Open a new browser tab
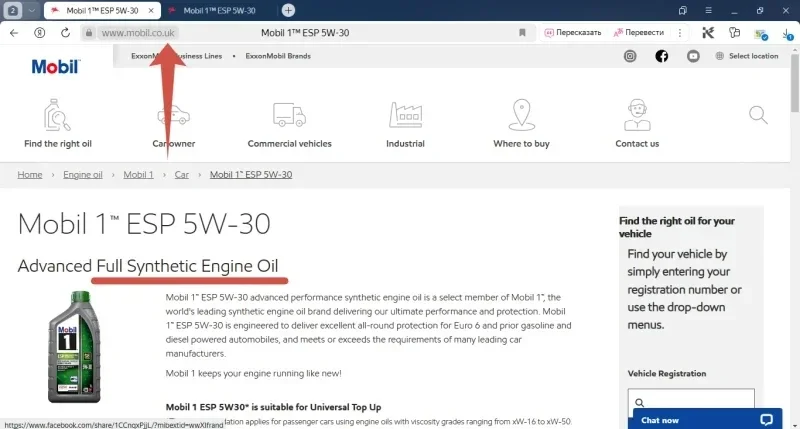The image size is (800, 429). [x=288, y=10]
